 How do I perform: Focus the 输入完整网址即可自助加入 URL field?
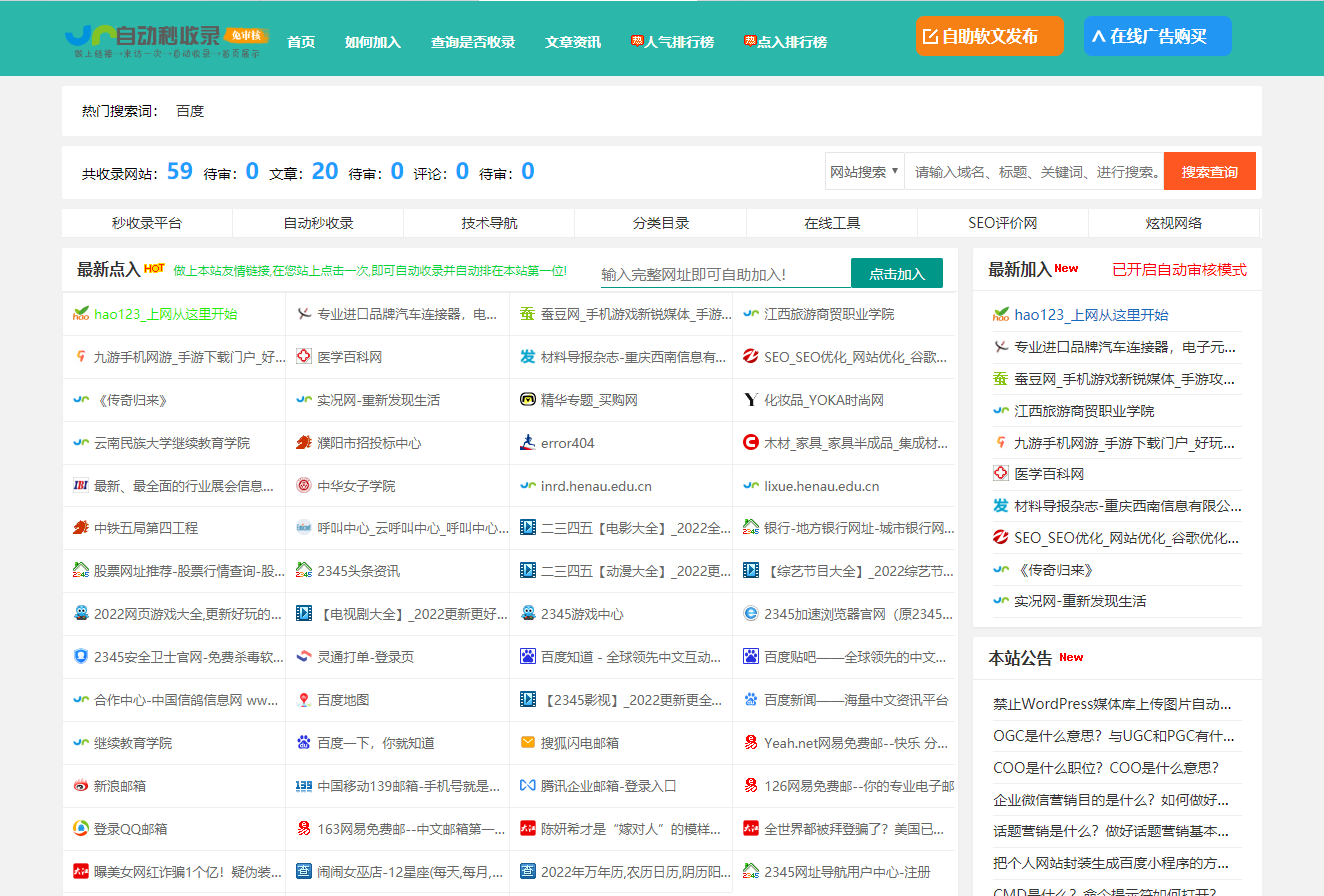(725, 274)
